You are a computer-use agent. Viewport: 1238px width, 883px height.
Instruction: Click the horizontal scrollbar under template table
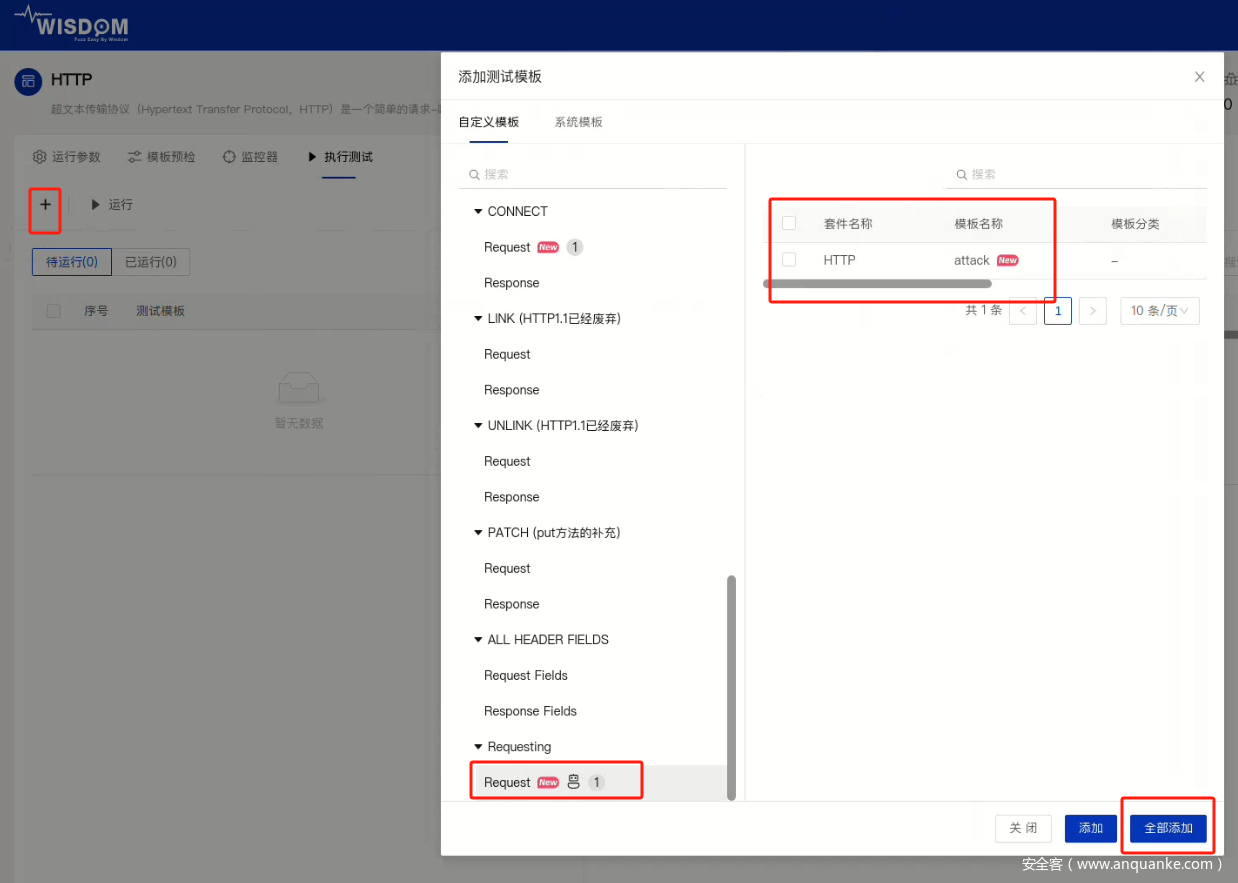tap(877, 284)
